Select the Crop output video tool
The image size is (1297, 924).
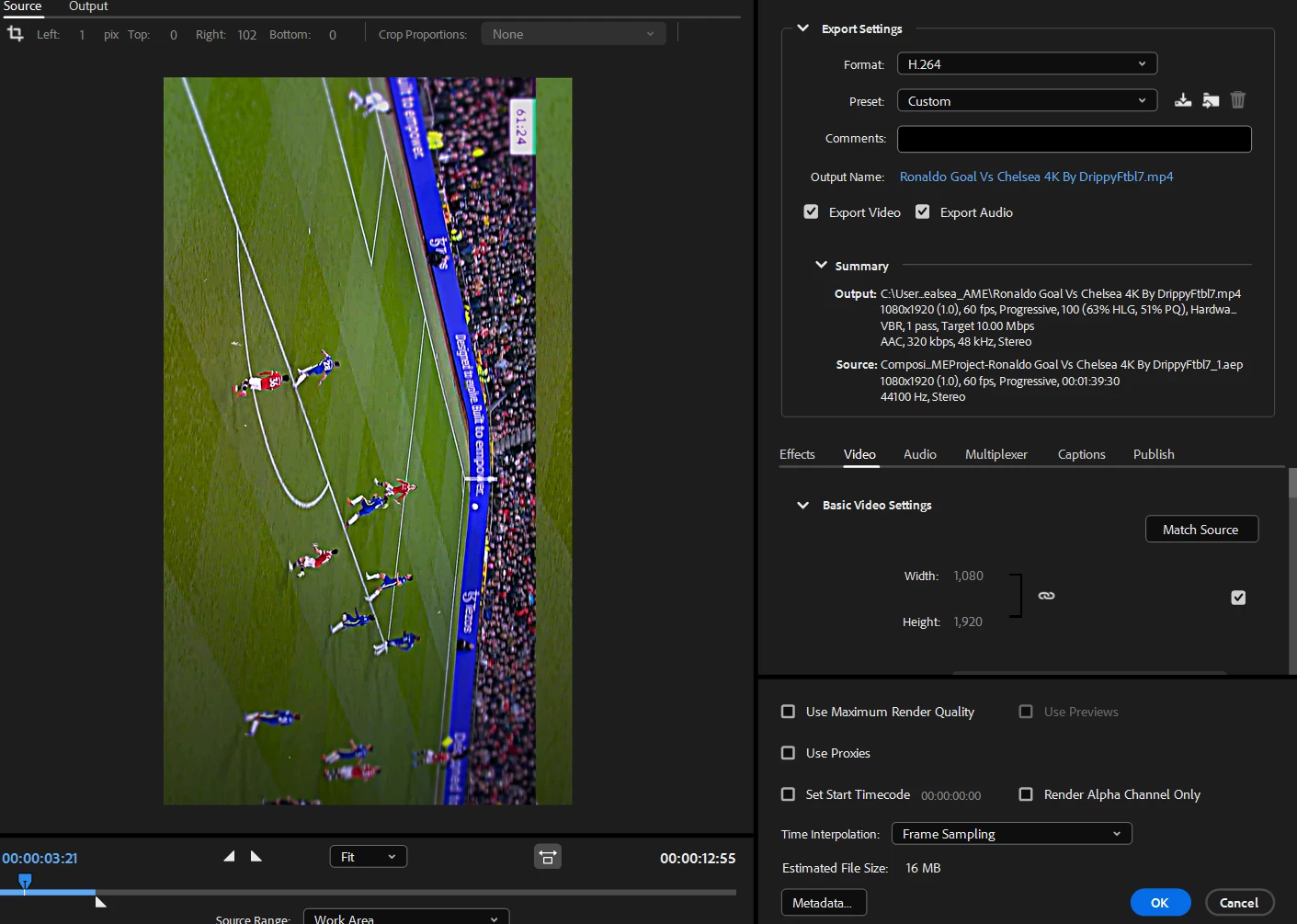pyautogui.click(x=16, y=34)
